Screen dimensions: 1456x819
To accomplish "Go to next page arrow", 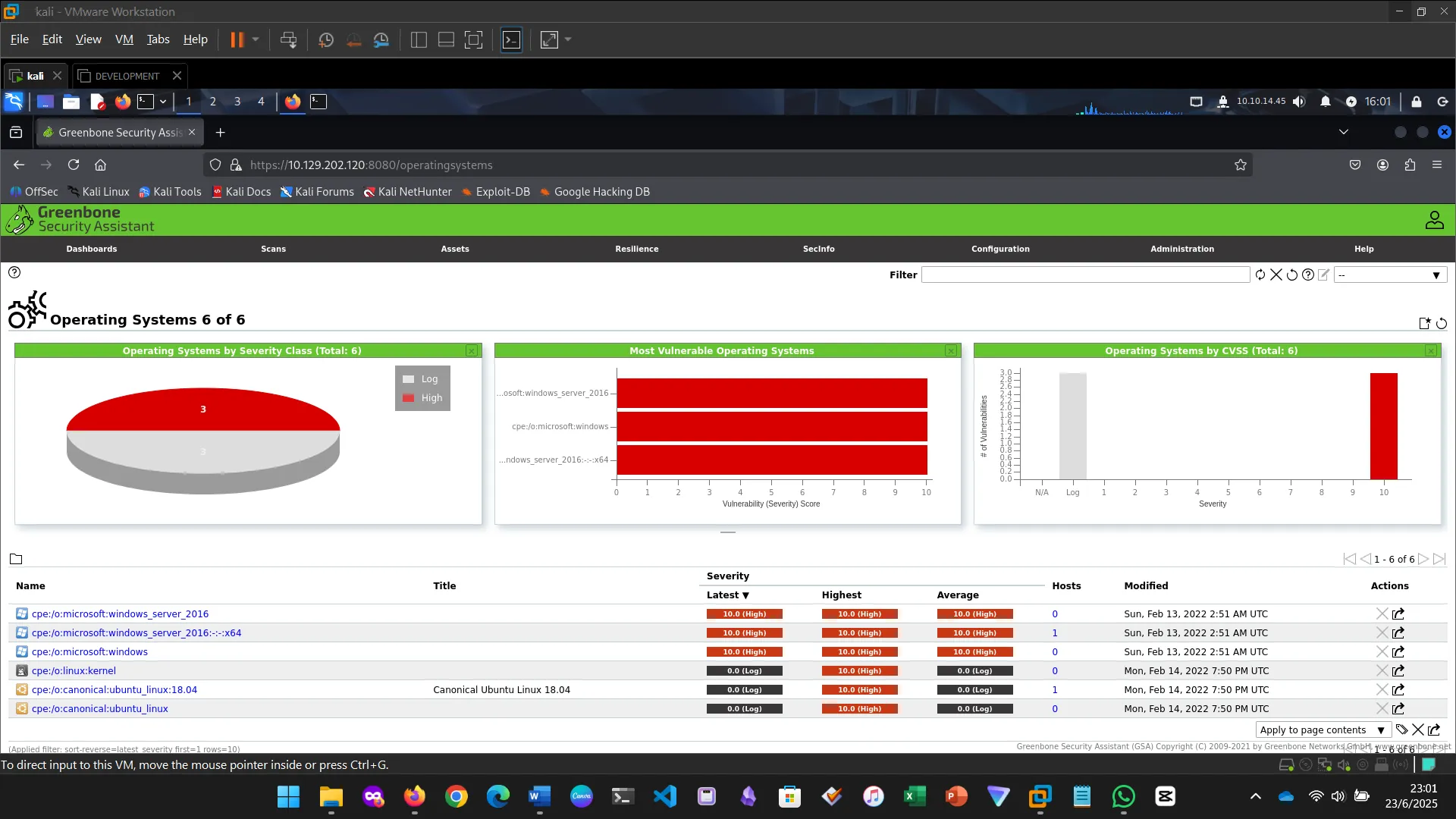I will coord(1423,560).
